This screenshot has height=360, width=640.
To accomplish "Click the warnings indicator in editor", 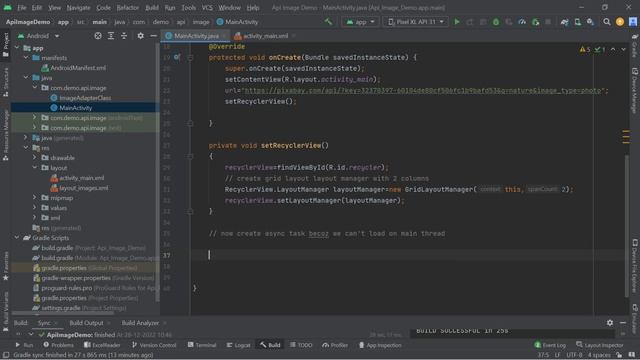I will tap(585, 49).
